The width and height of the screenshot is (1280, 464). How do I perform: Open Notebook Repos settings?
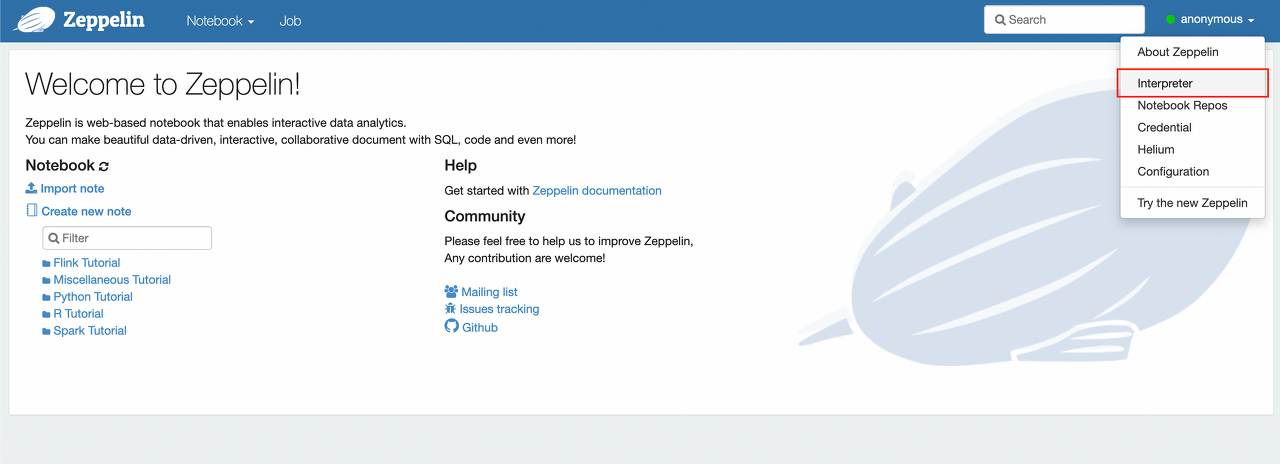pos(1192,105)
